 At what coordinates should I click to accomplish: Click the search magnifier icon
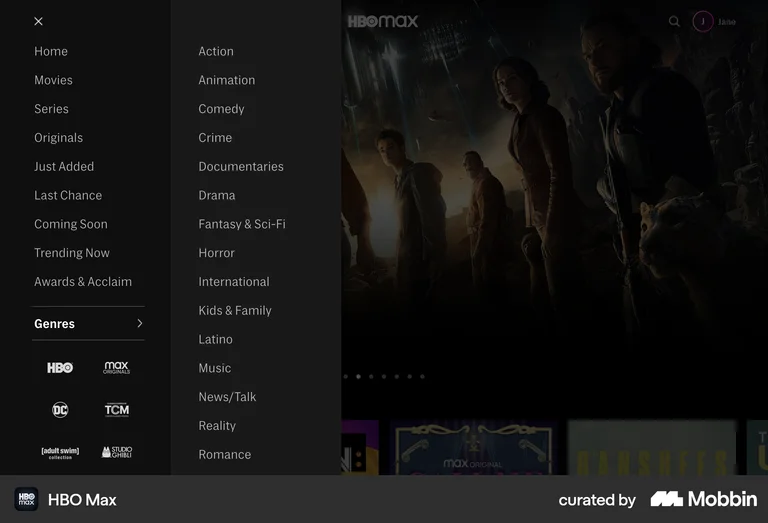pyautogui.click(x=674, y=22)
